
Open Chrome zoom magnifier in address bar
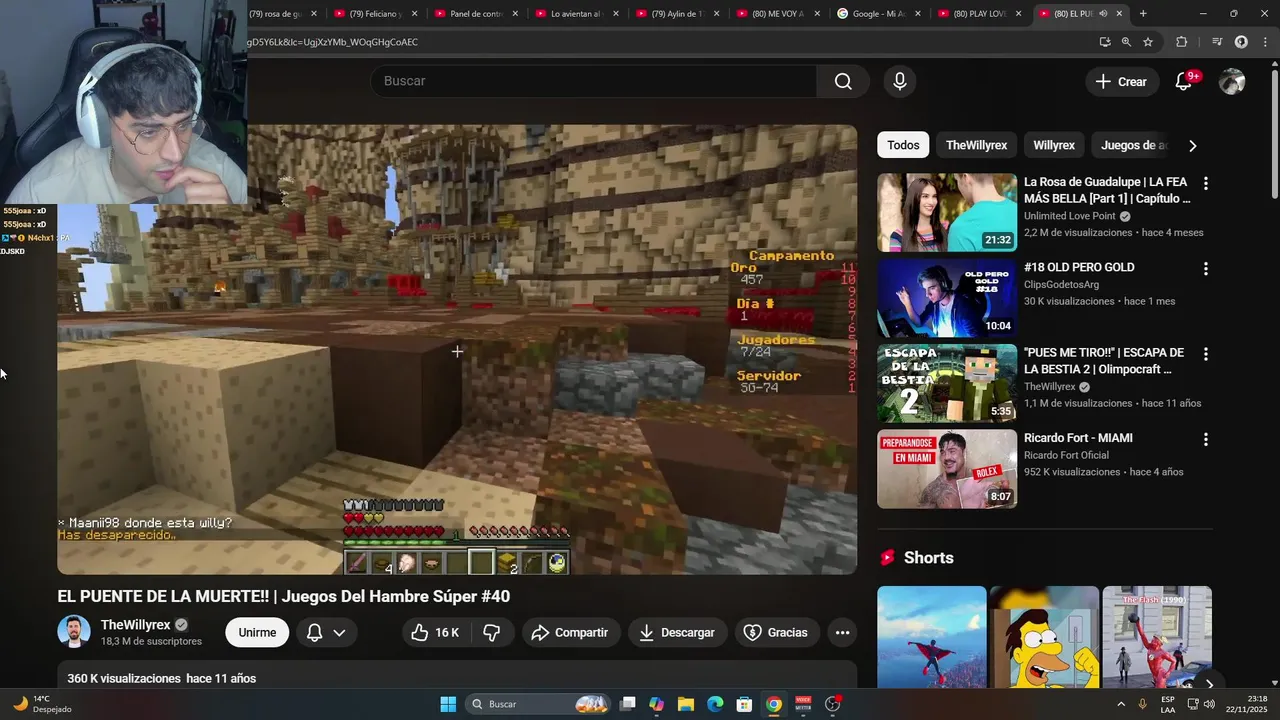[1126, 42]
